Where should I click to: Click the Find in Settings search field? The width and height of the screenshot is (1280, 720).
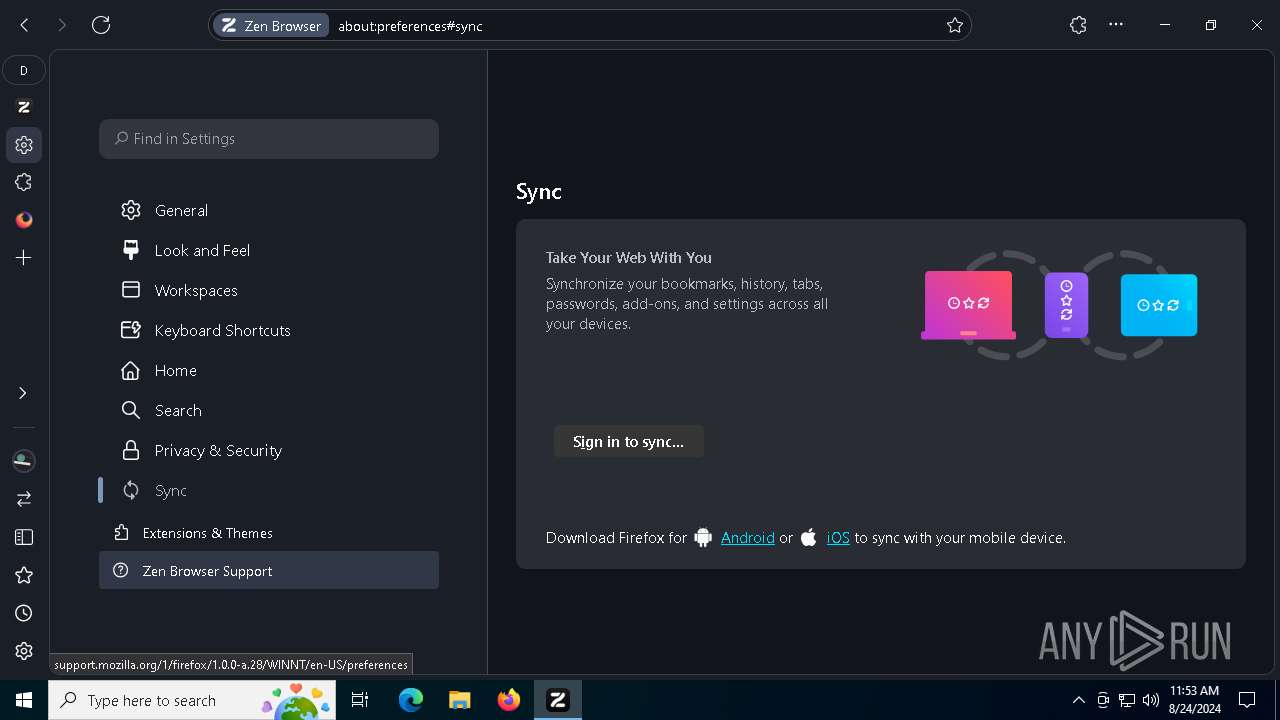(x=269, y=139)
